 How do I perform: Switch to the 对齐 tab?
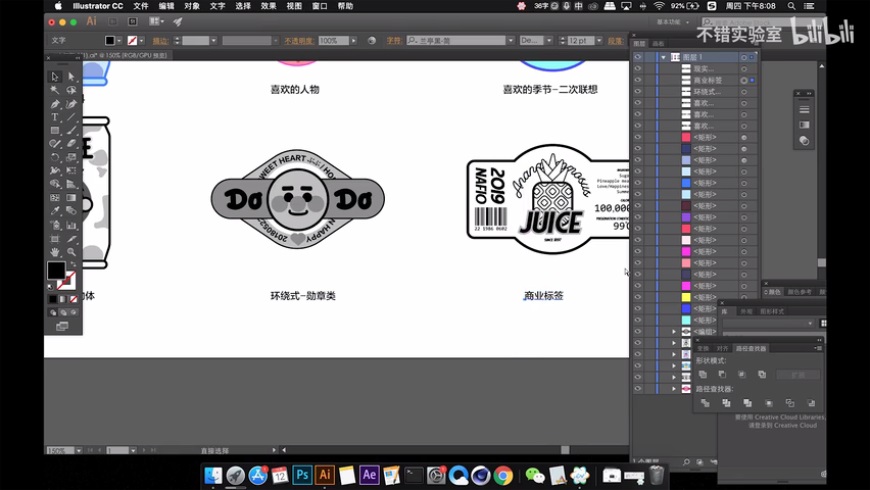pyautogui.click(x=722, y=348)
